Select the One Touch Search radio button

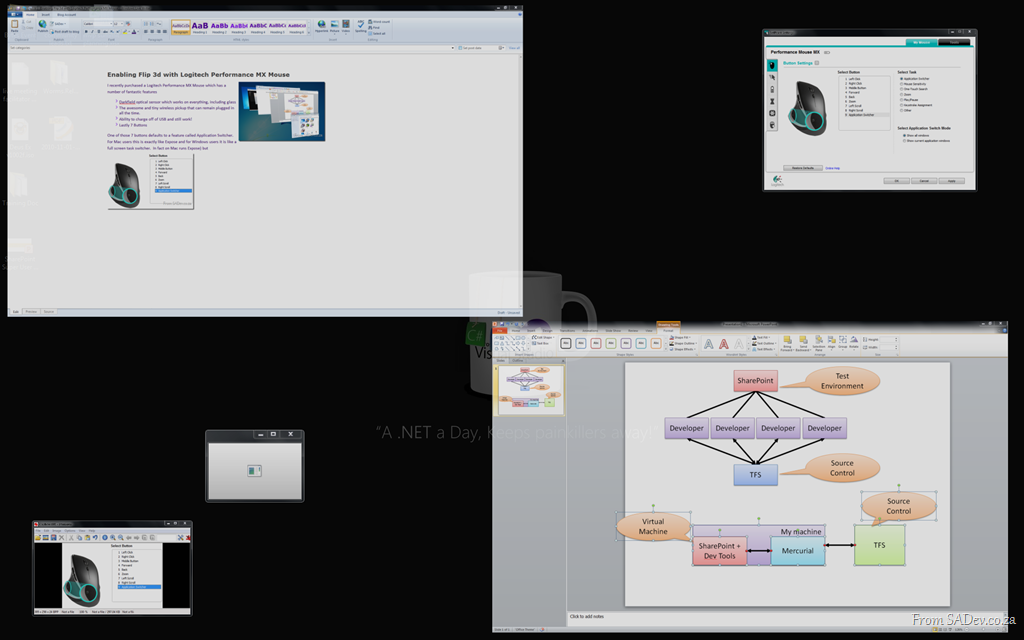902,89
